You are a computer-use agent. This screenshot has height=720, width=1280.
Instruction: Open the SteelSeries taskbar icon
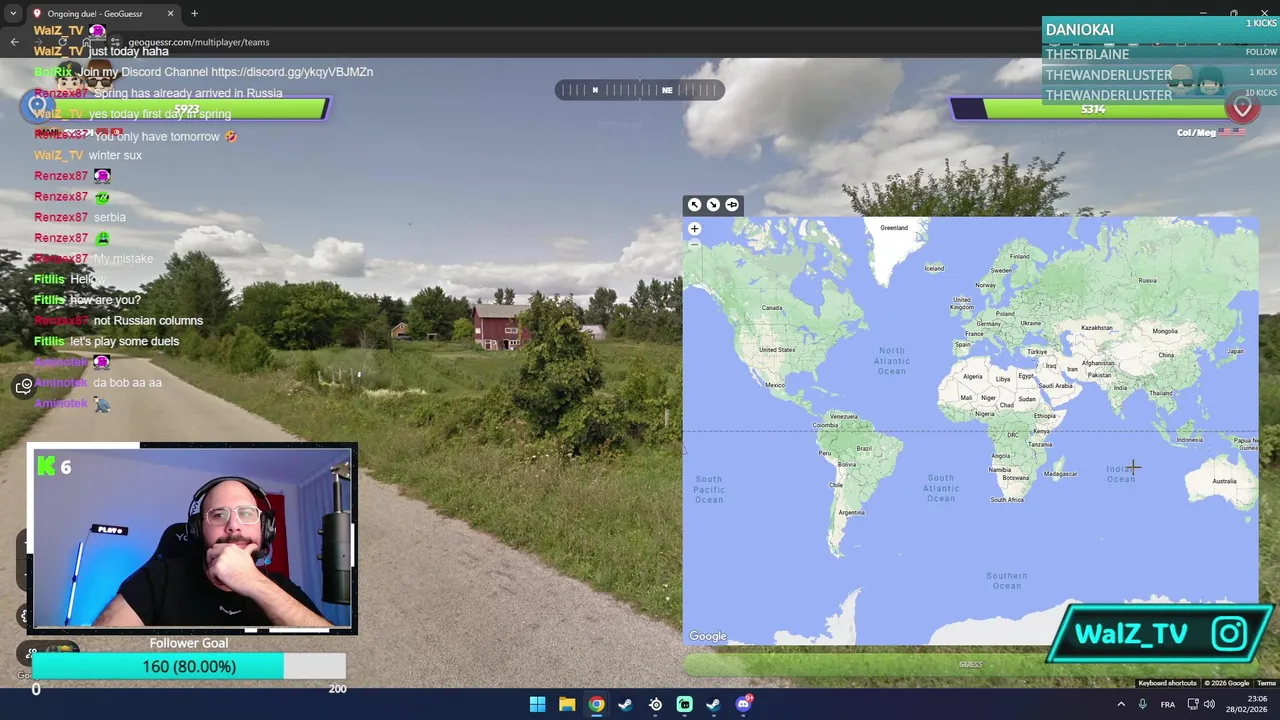(655, 705)
